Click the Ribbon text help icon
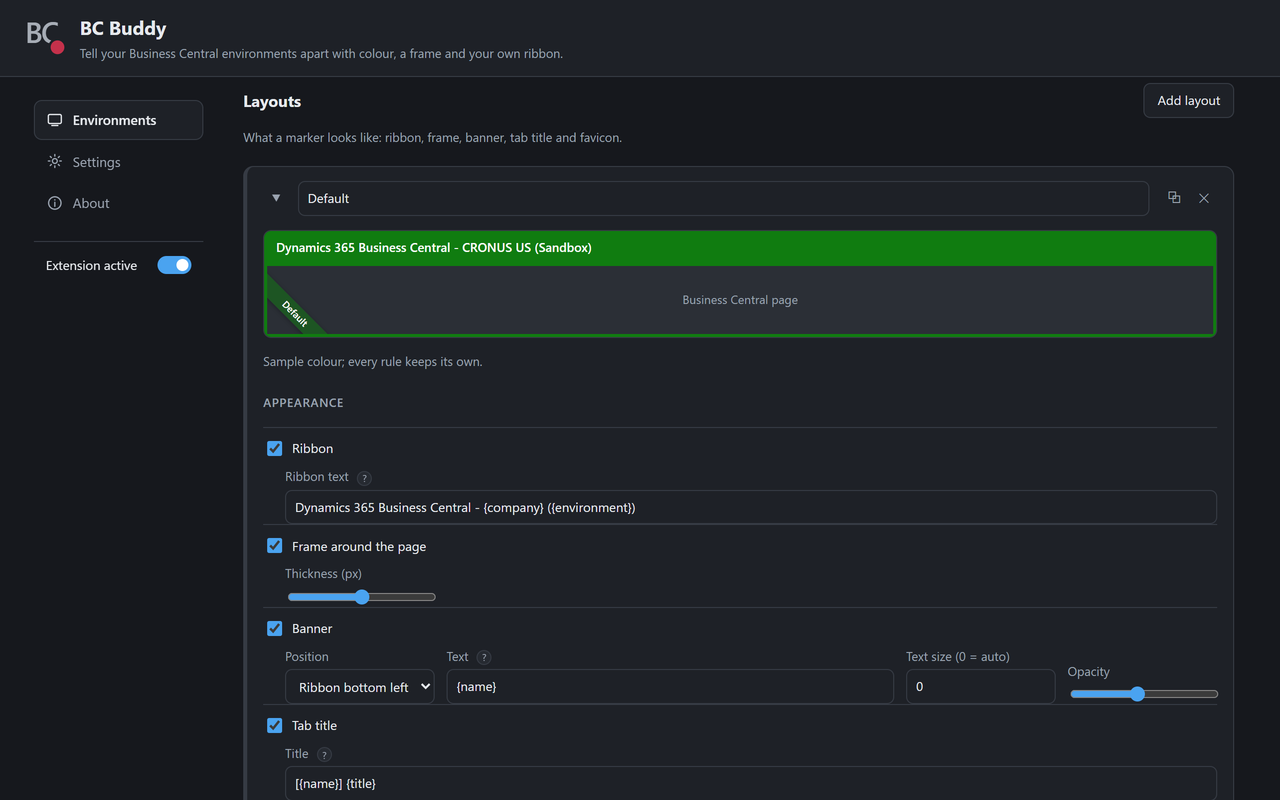The height and width of the screenshot is (800, 1280). 364,478
